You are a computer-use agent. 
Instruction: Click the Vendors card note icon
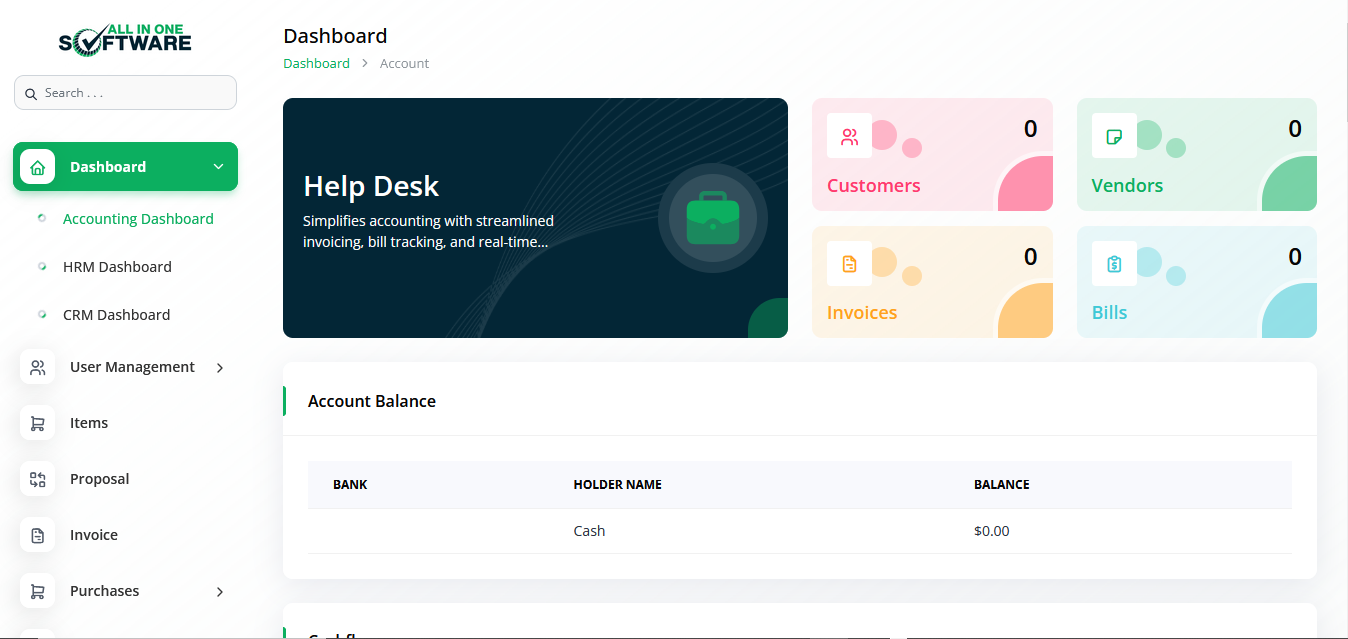click(1113, 136)
